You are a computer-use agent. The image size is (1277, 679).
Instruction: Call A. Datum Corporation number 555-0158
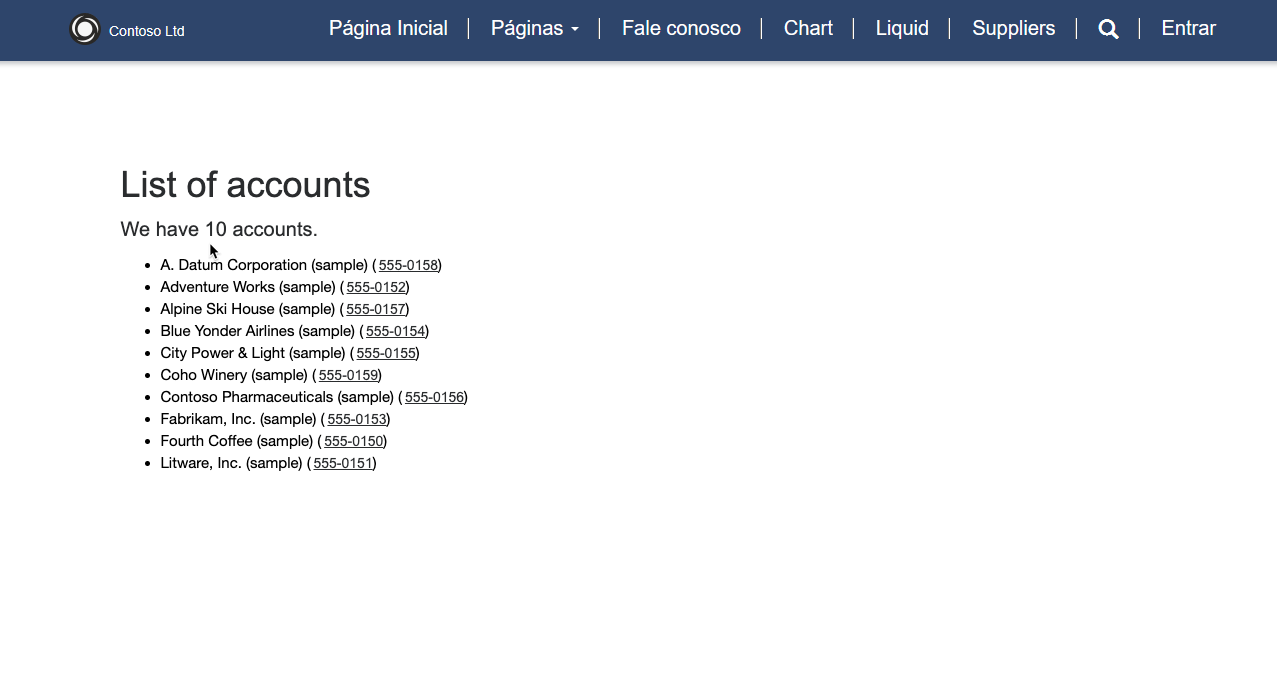click(408, 265)
